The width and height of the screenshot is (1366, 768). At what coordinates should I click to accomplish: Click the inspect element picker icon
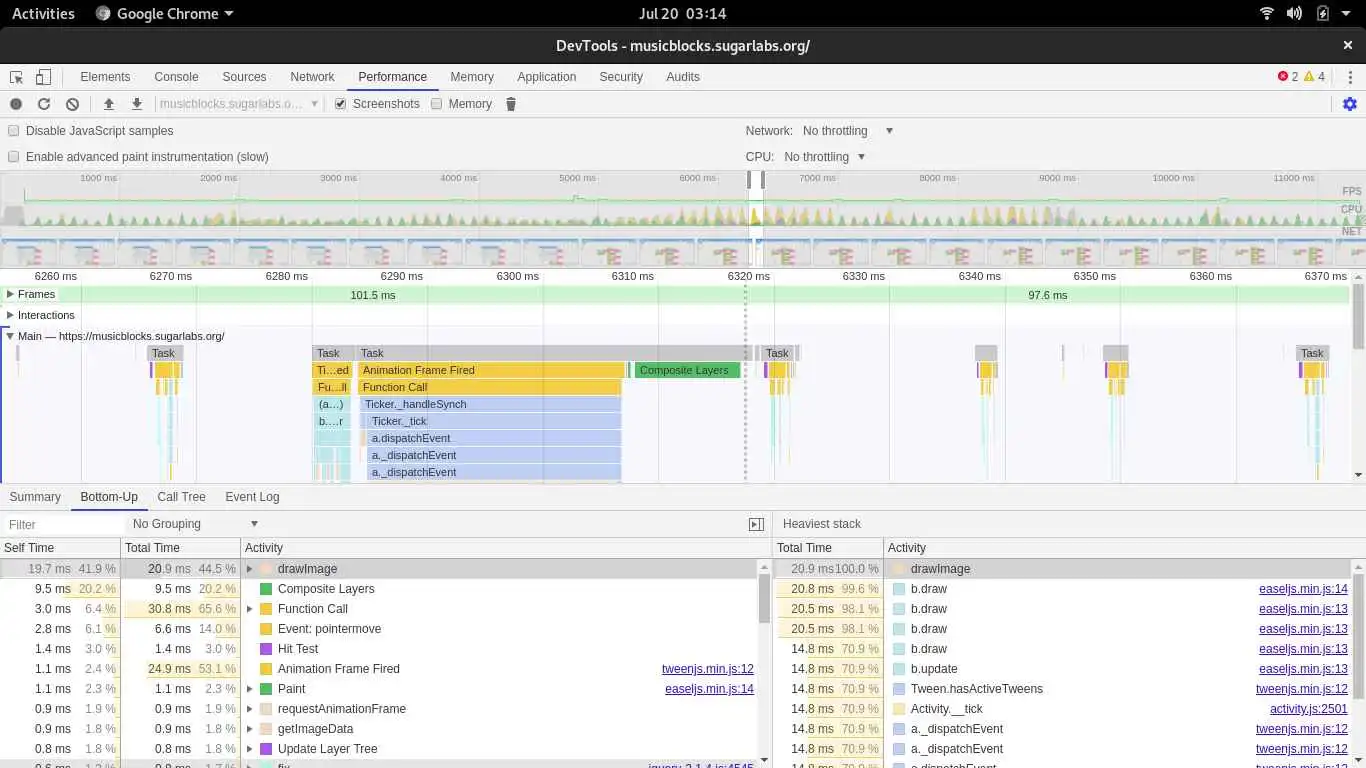point(16,77)
